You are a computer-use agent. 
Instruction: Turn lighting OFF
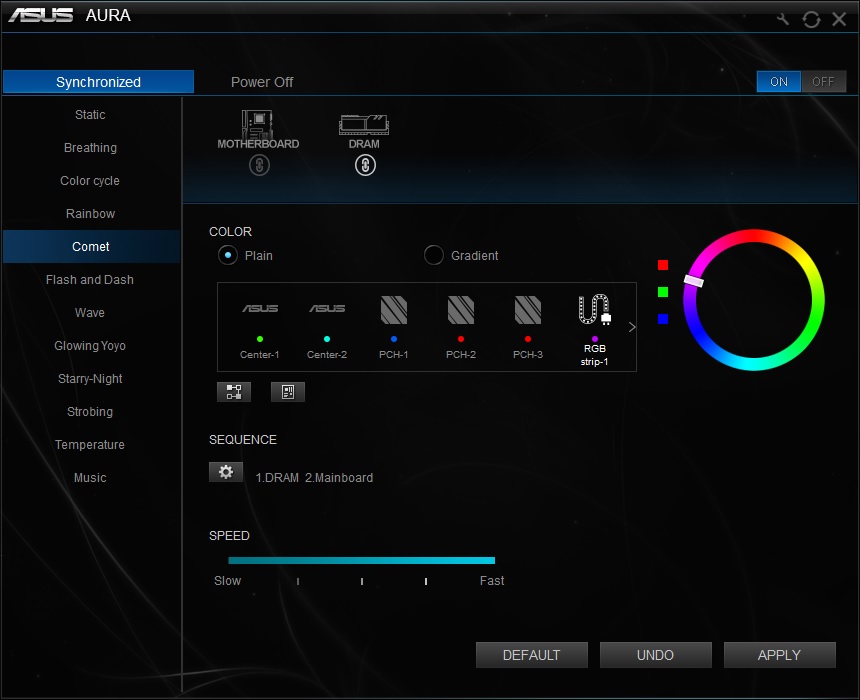click(x=823, y=82)
